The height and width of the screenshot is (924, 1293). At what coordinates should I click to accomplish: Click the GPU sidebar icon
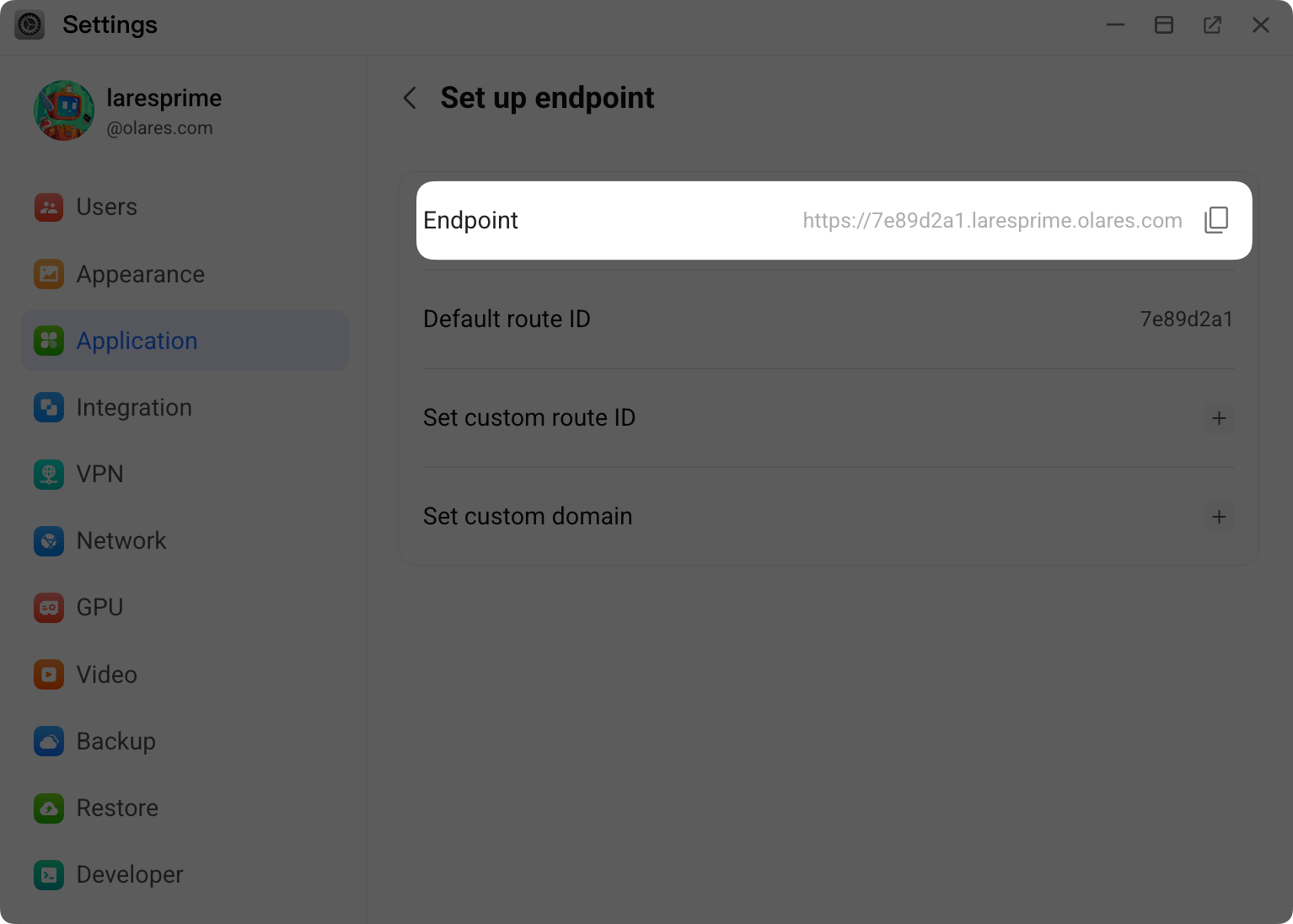tap(49, 608)
